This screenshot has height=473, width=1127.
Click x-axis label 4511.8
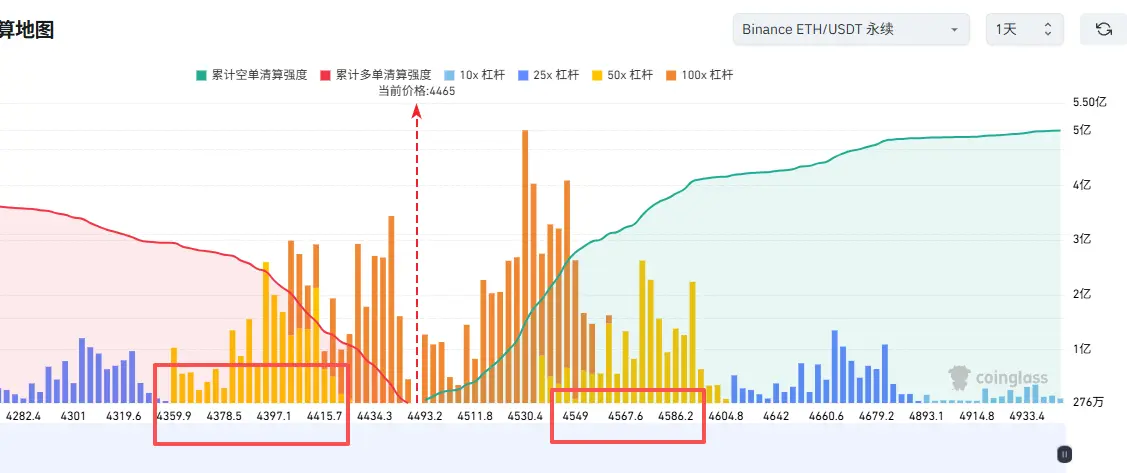click(475, 416)
